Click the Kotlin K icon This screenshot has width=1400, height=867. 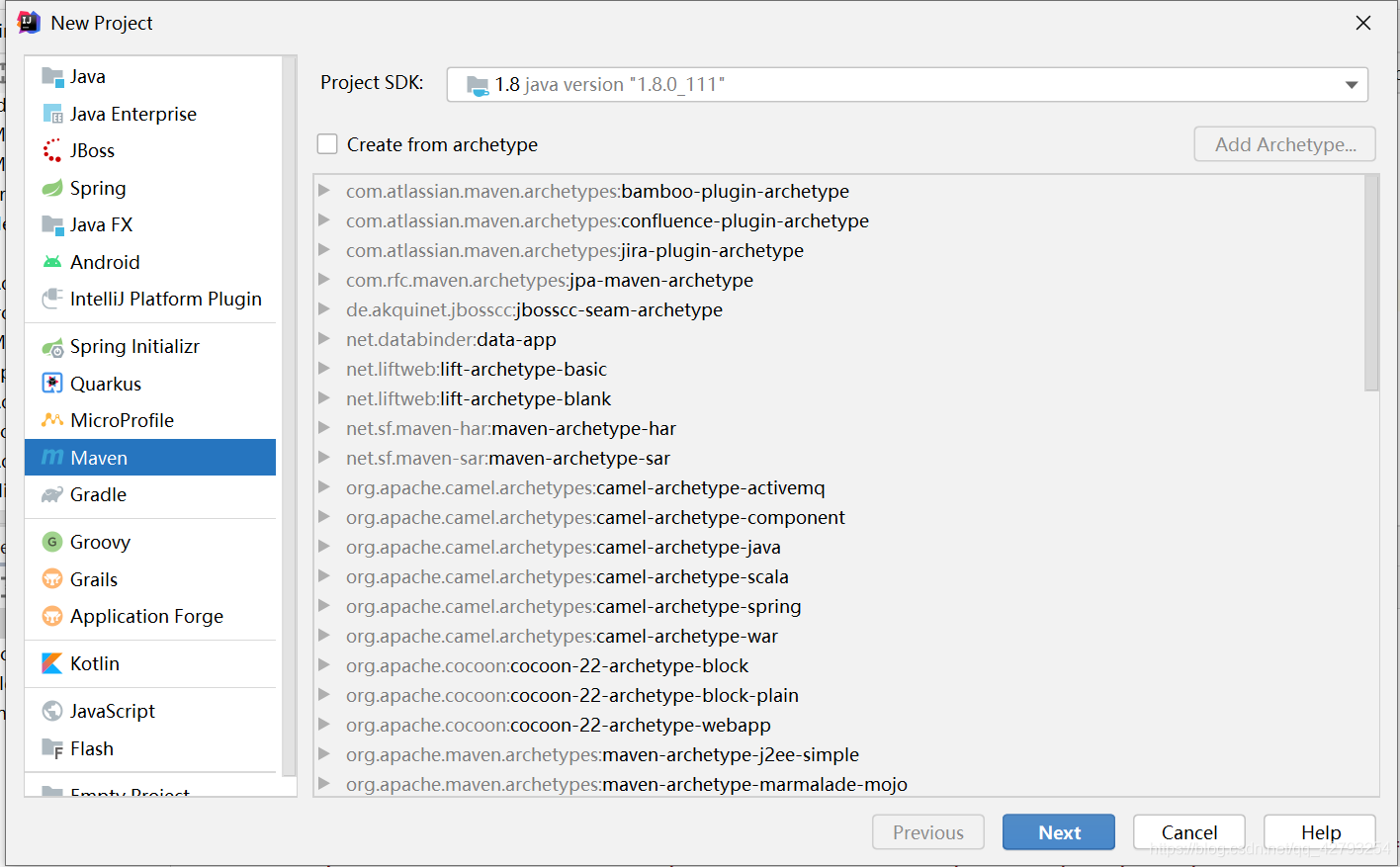click(52, 663)
